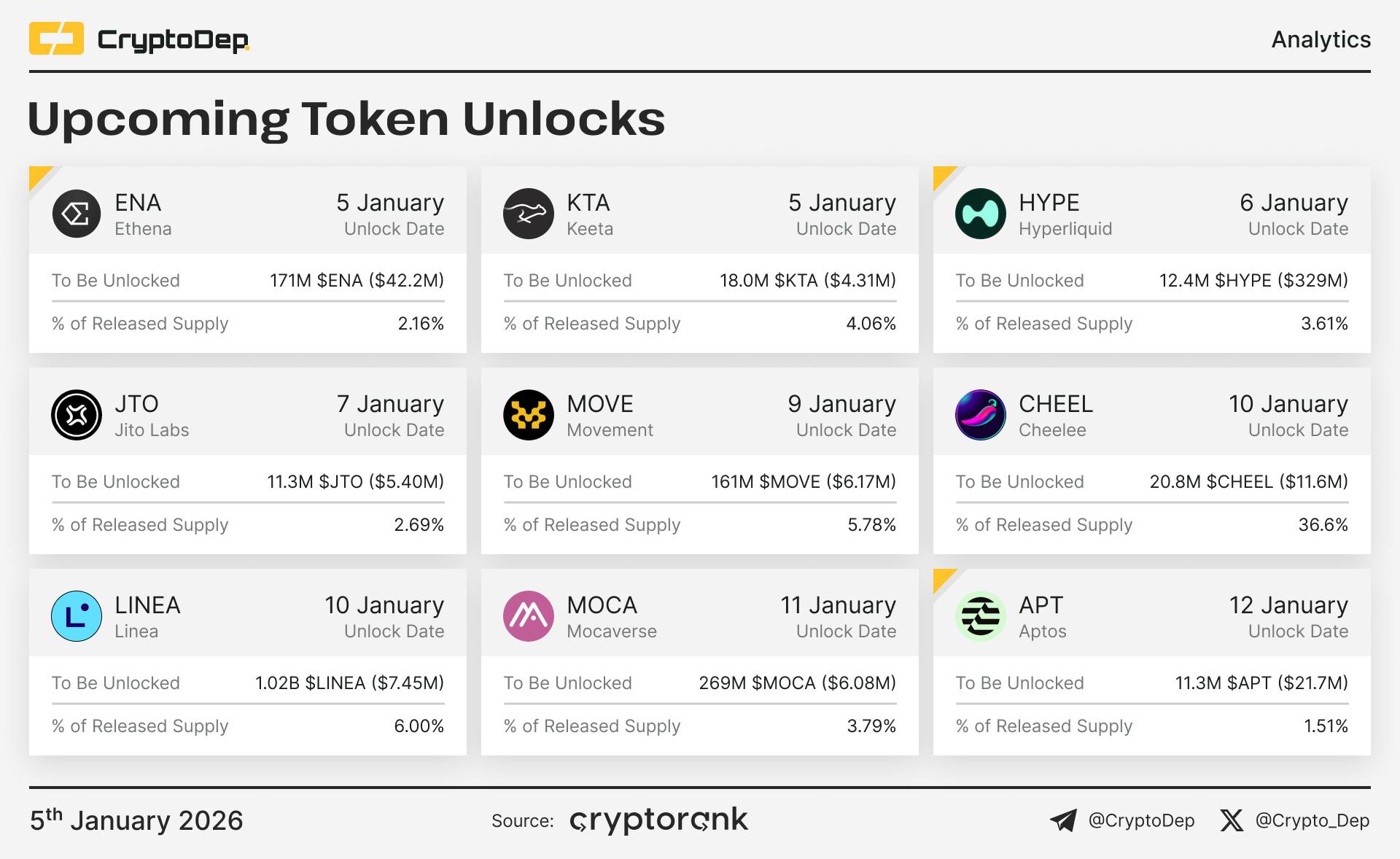Select the Analytics label in header
This screenshot has height=859, width=1400.
click(x=1321, y=39)
